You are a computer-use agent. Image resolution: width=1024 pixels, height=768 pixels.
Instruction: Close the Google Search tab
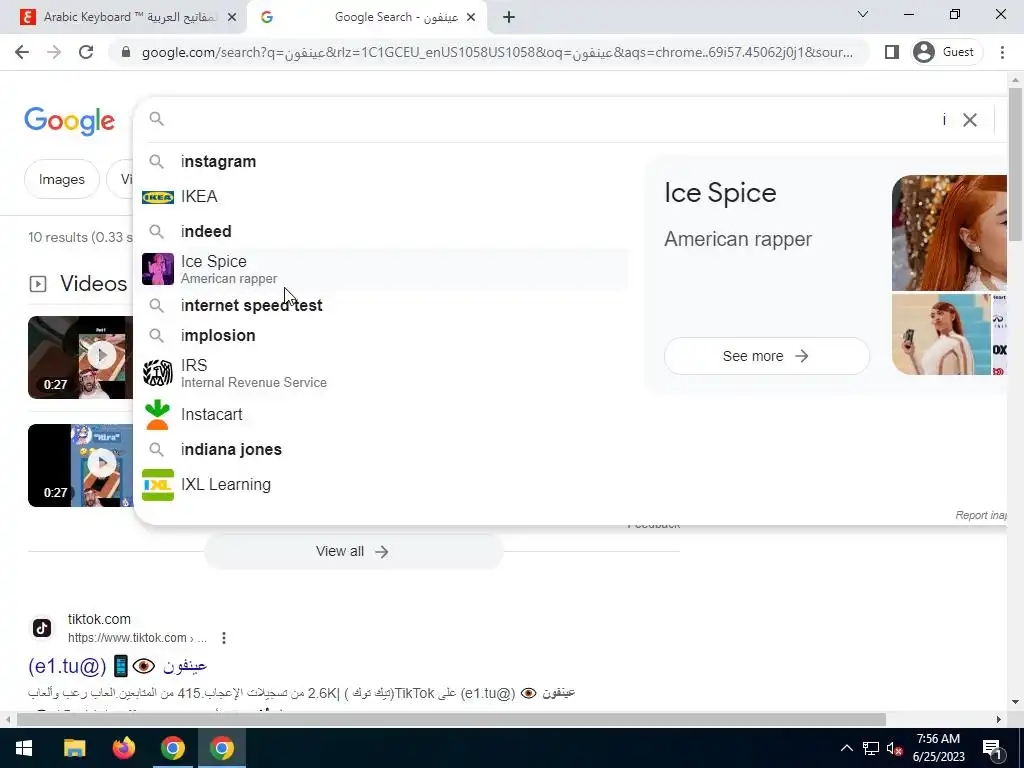click(471, 18)
